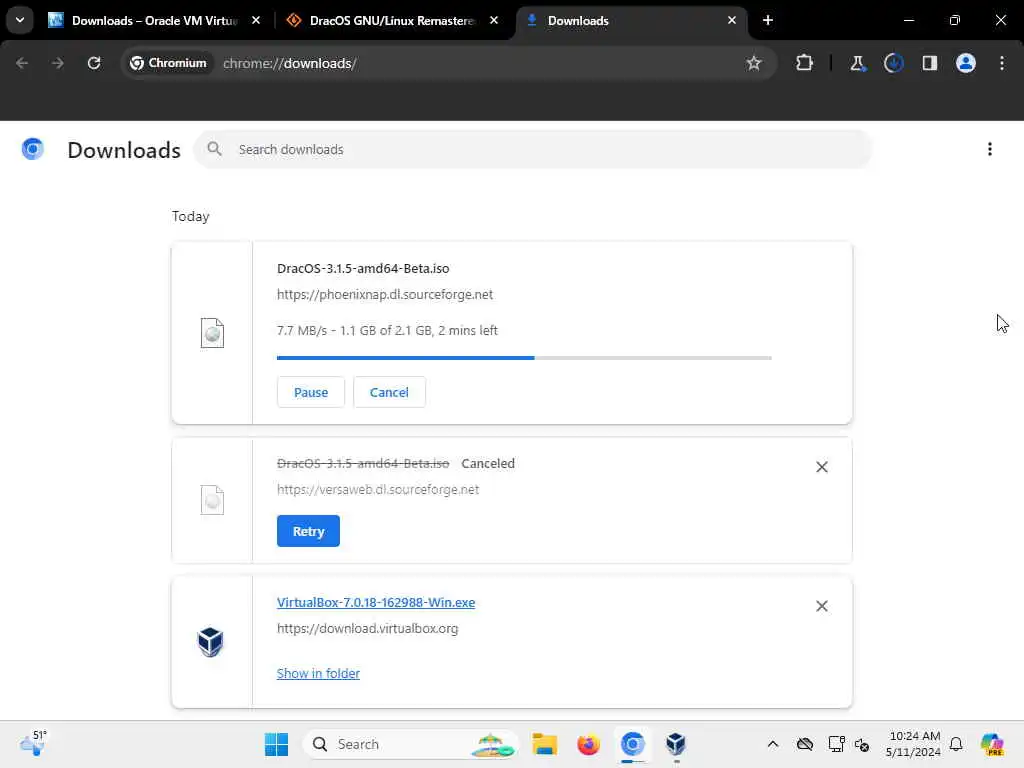Click the Chromium site info chip
This screenshot has width=1024, height=768.
(x=168, y=63)
